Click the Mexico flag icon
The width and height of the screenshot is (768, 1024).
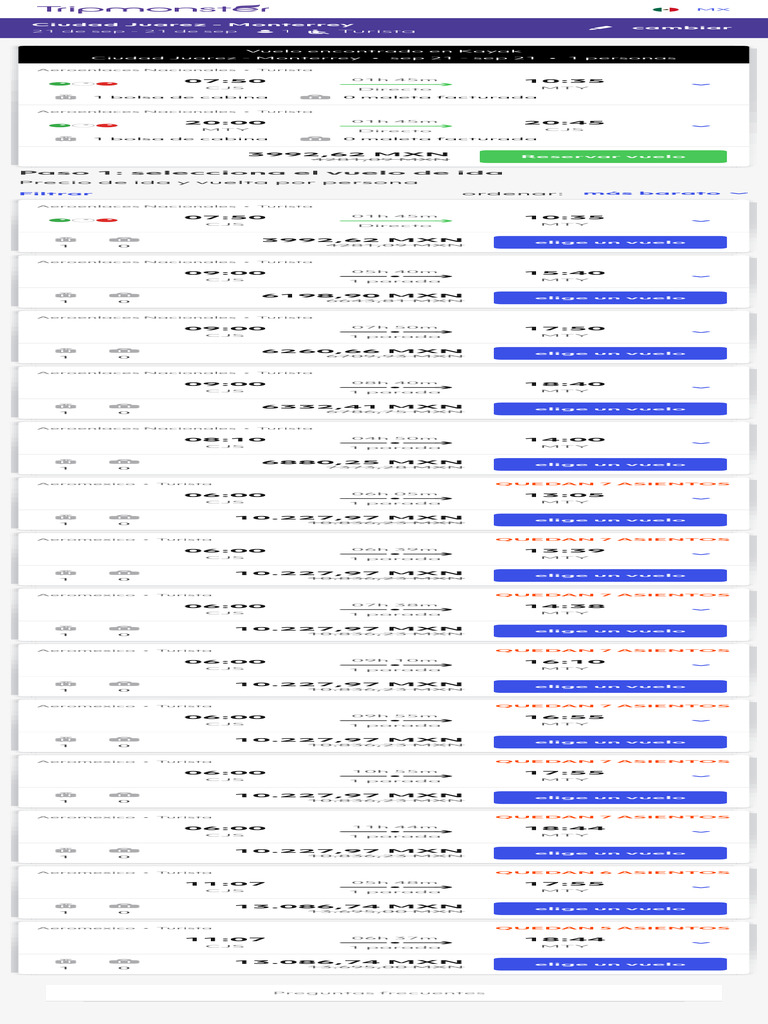click(659, 9)
